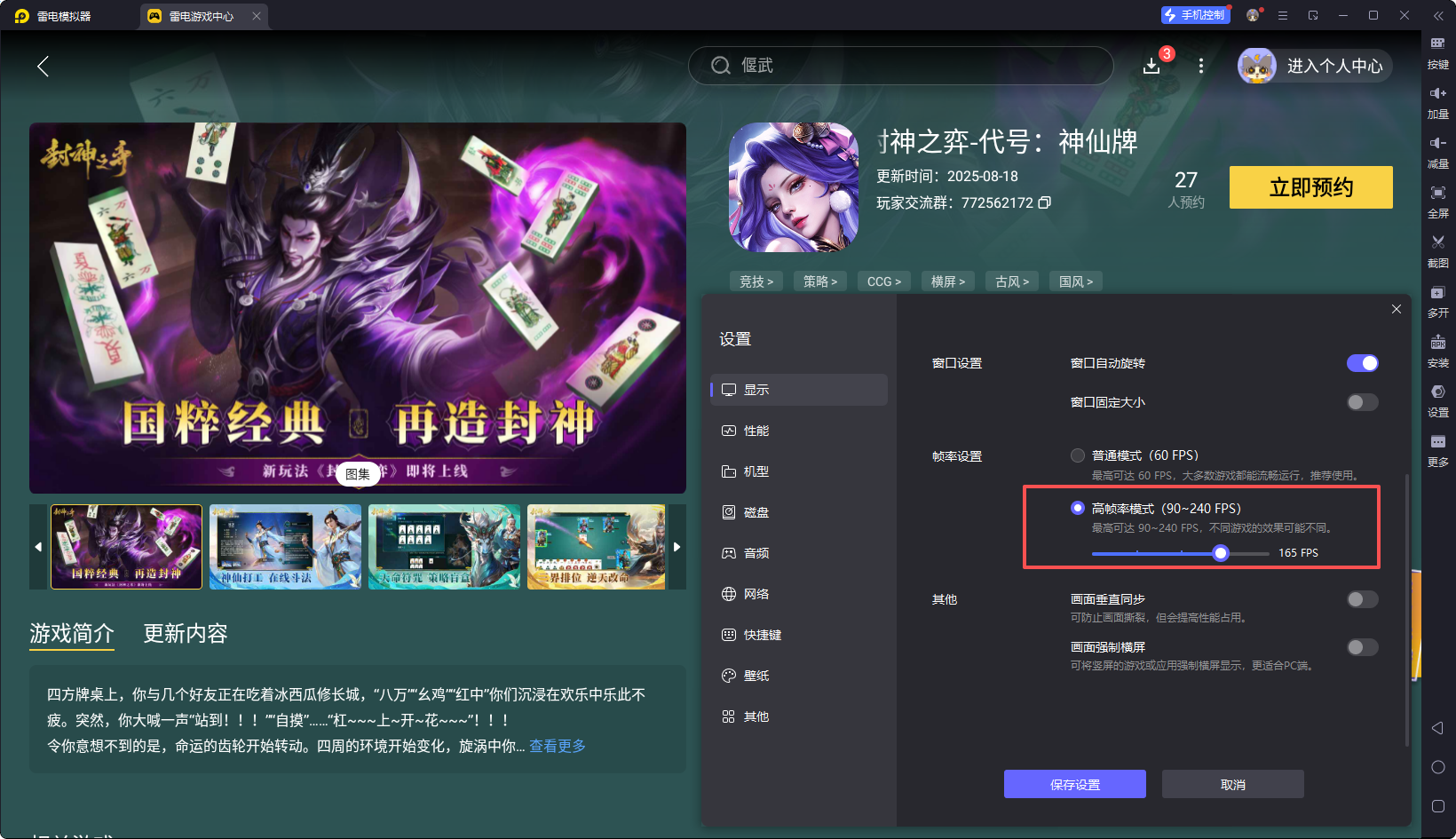Open the 古风 > tag
This screenshot has width=1456, height=839.
coord(1012,281)
